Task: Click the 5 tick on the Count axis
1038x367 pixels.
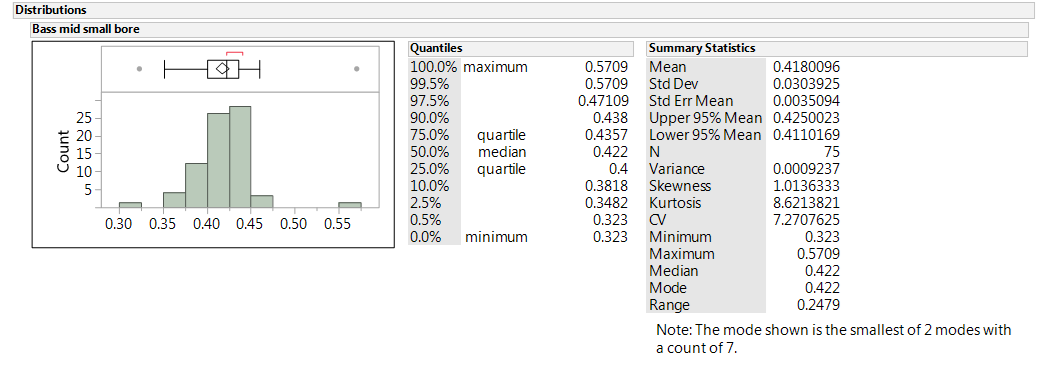Action: (88, 189)
